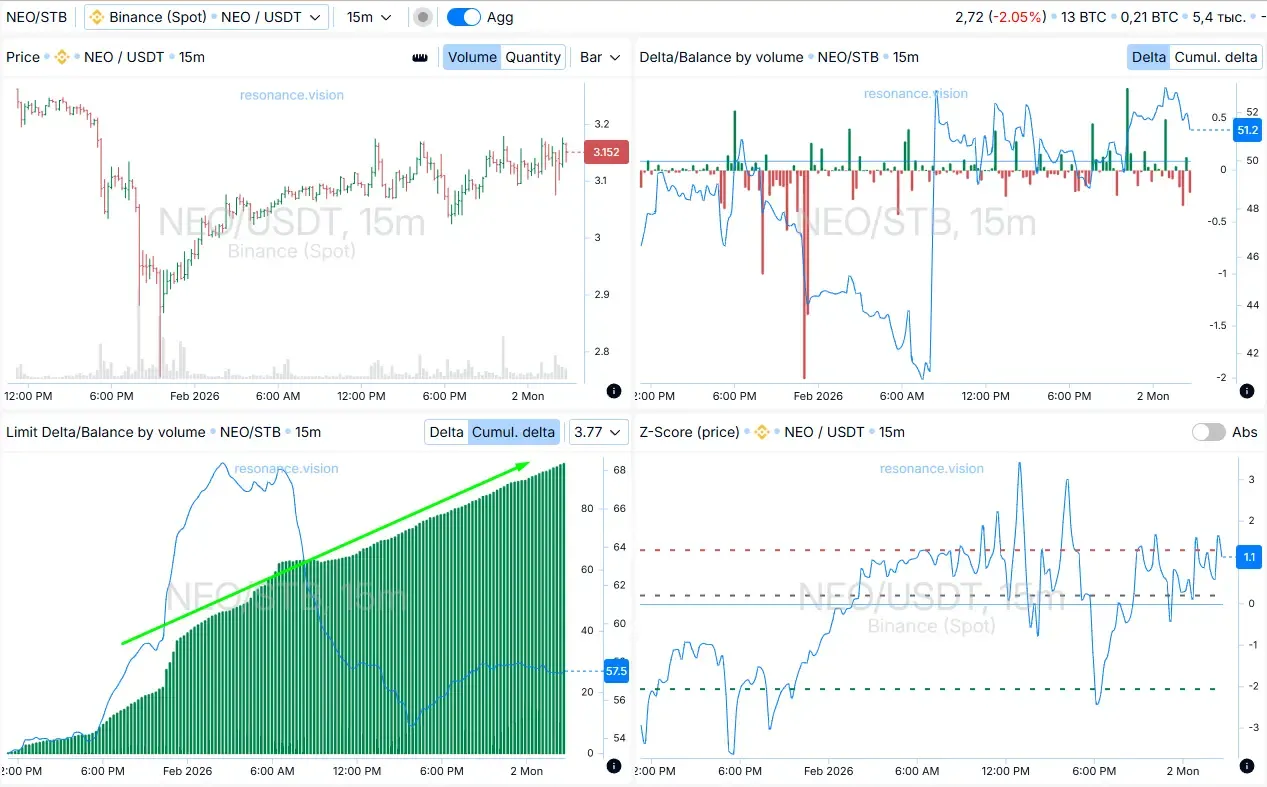Viewport: 1267px width, 787px height.
Task: Switch Price panel to Quantity mode
Action: point(533,57)
